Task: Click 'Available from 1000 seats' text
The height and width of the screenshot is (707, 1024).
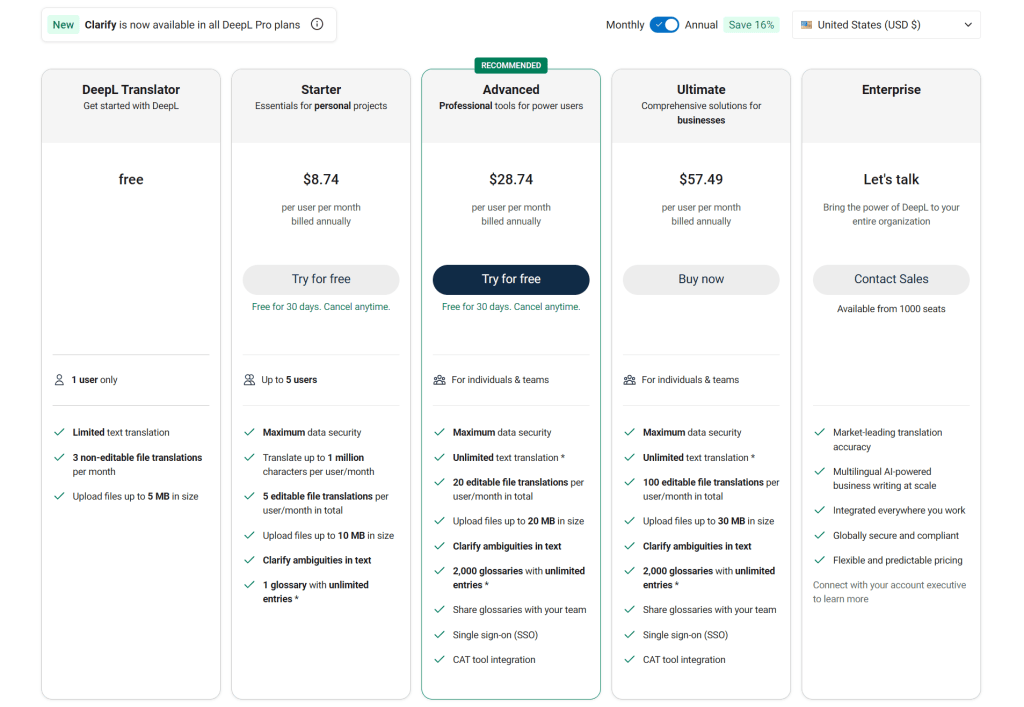Action: point(891,309)
